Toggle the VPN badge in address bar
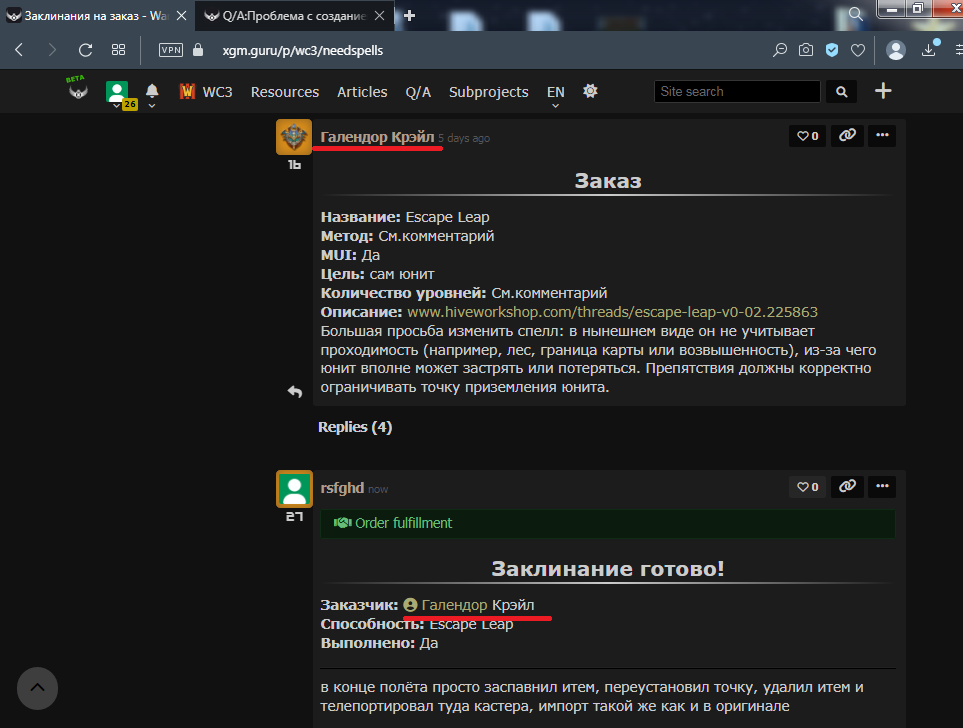This screenshot has width=963, height=728. [171, 50]
